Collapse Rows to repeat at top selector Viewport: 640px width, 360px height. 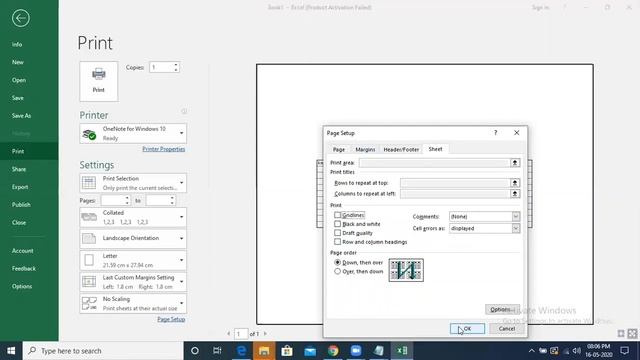click(x=515, y=183)
